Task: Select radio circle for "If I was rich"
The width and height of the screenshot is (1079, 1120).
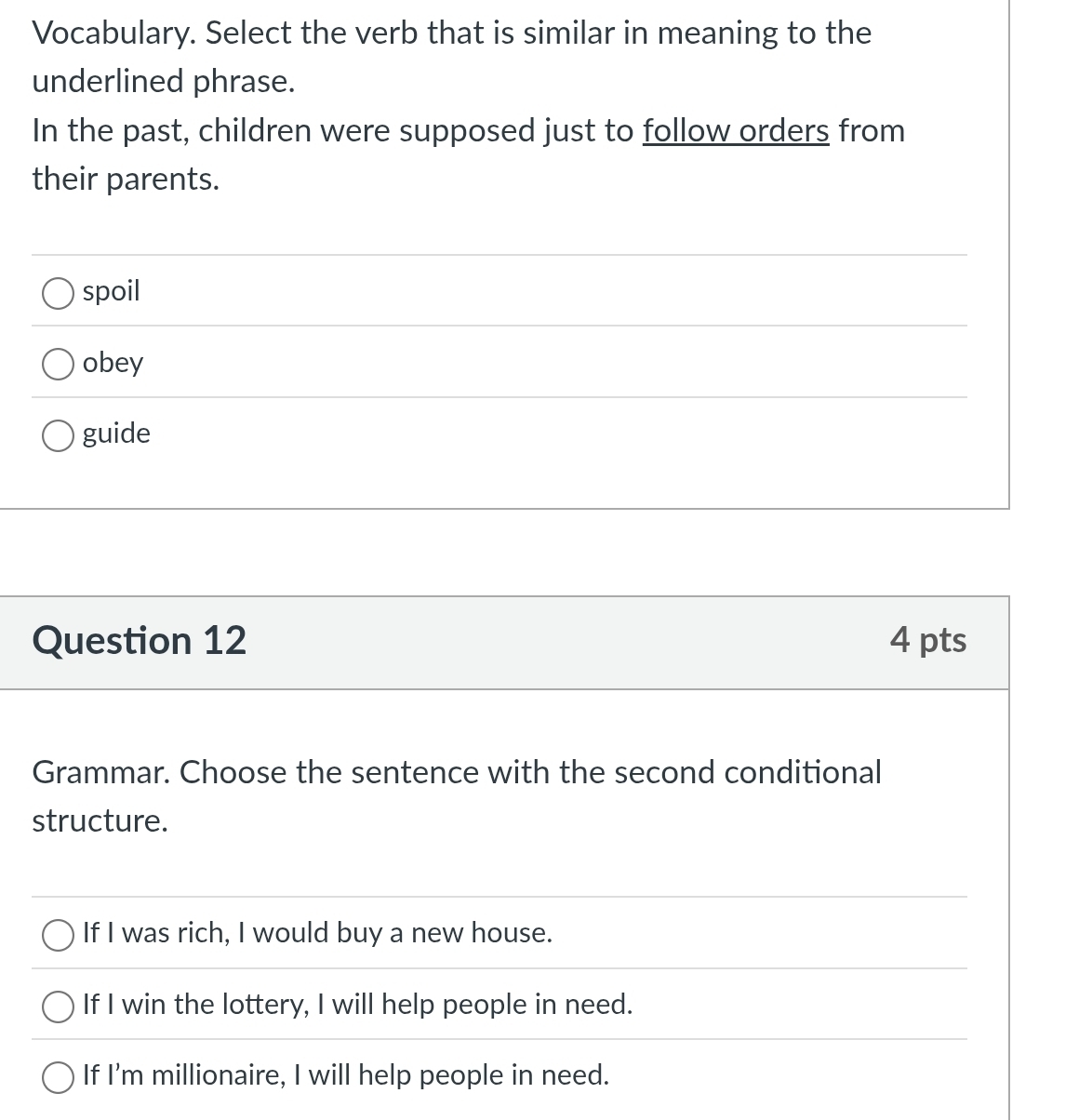Action: (58, 934)
